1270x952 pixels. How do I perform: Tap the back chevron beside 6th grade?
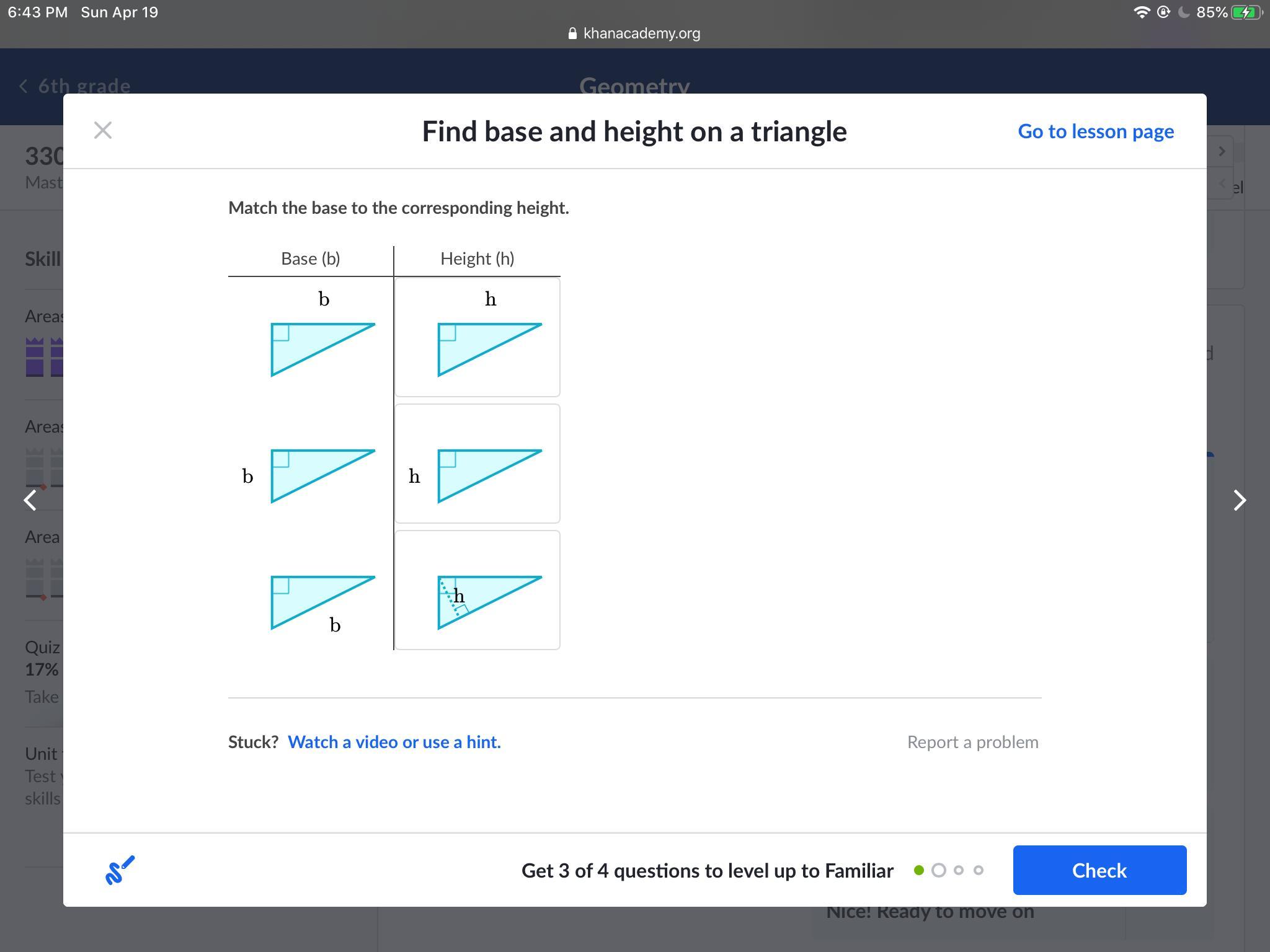[24, 86]
